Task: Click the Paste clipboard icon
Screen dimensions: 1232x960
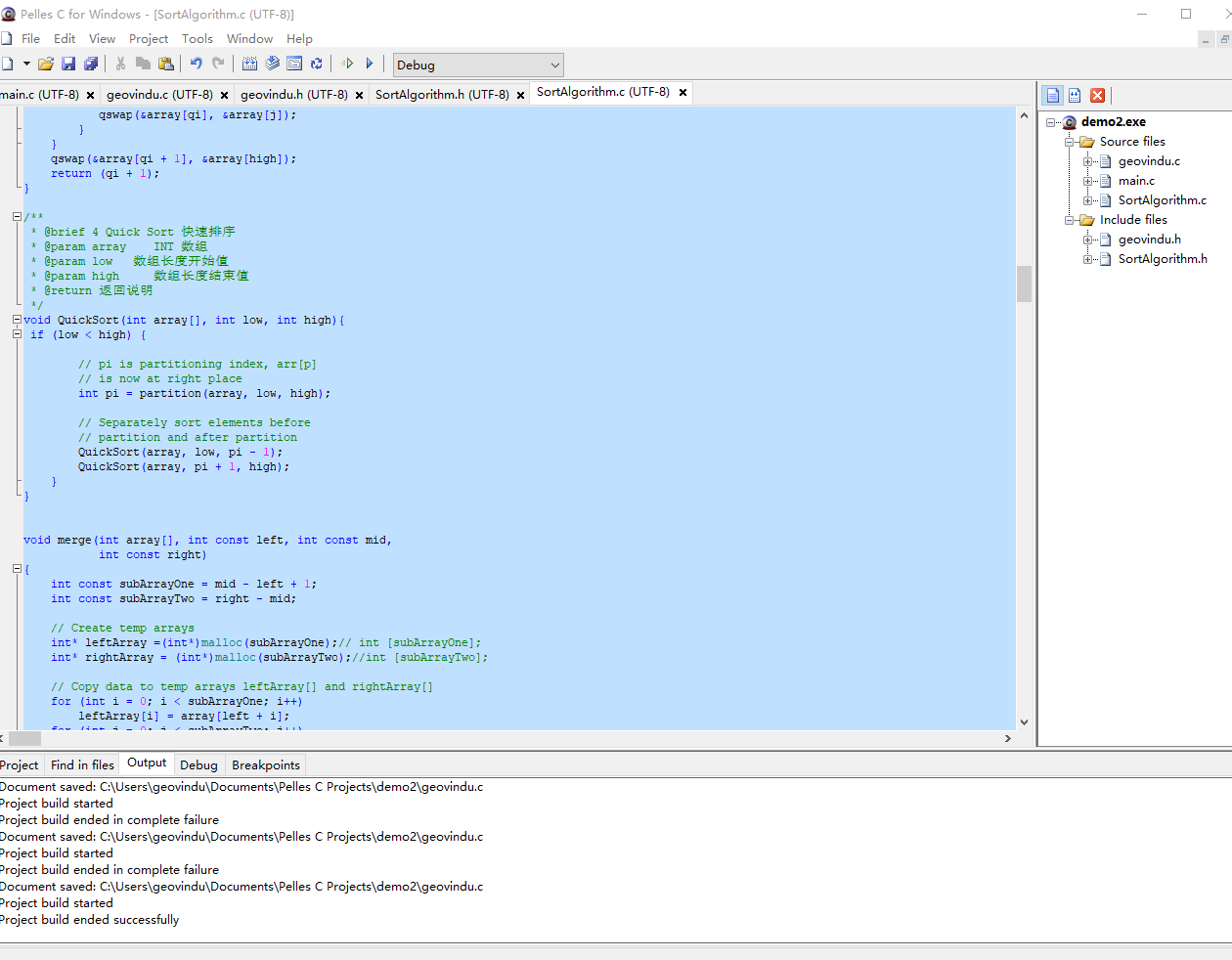Action: (x=166, y=65)
